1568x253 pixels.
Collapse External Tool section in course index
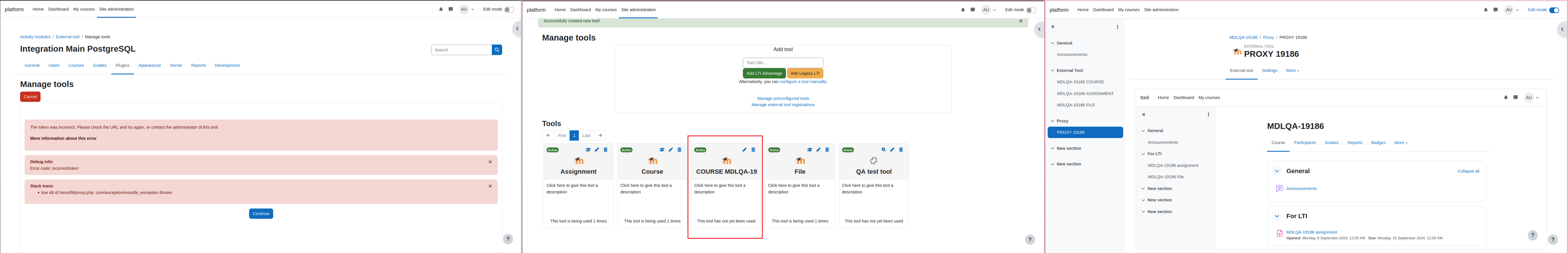(x=1052, y=71)
